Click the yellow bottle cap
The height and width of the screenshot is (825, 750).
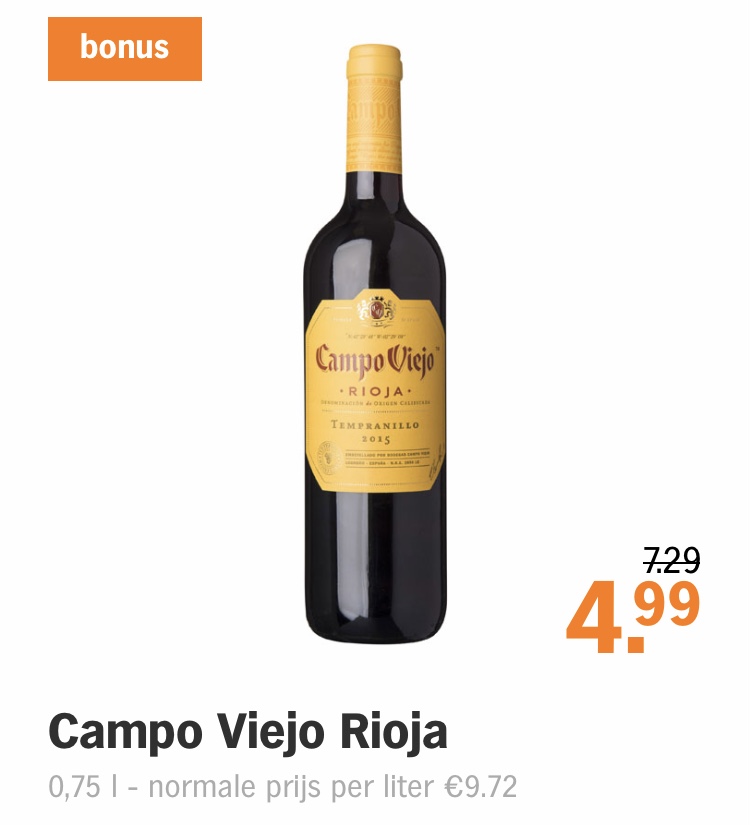click(x=374, y=62)
